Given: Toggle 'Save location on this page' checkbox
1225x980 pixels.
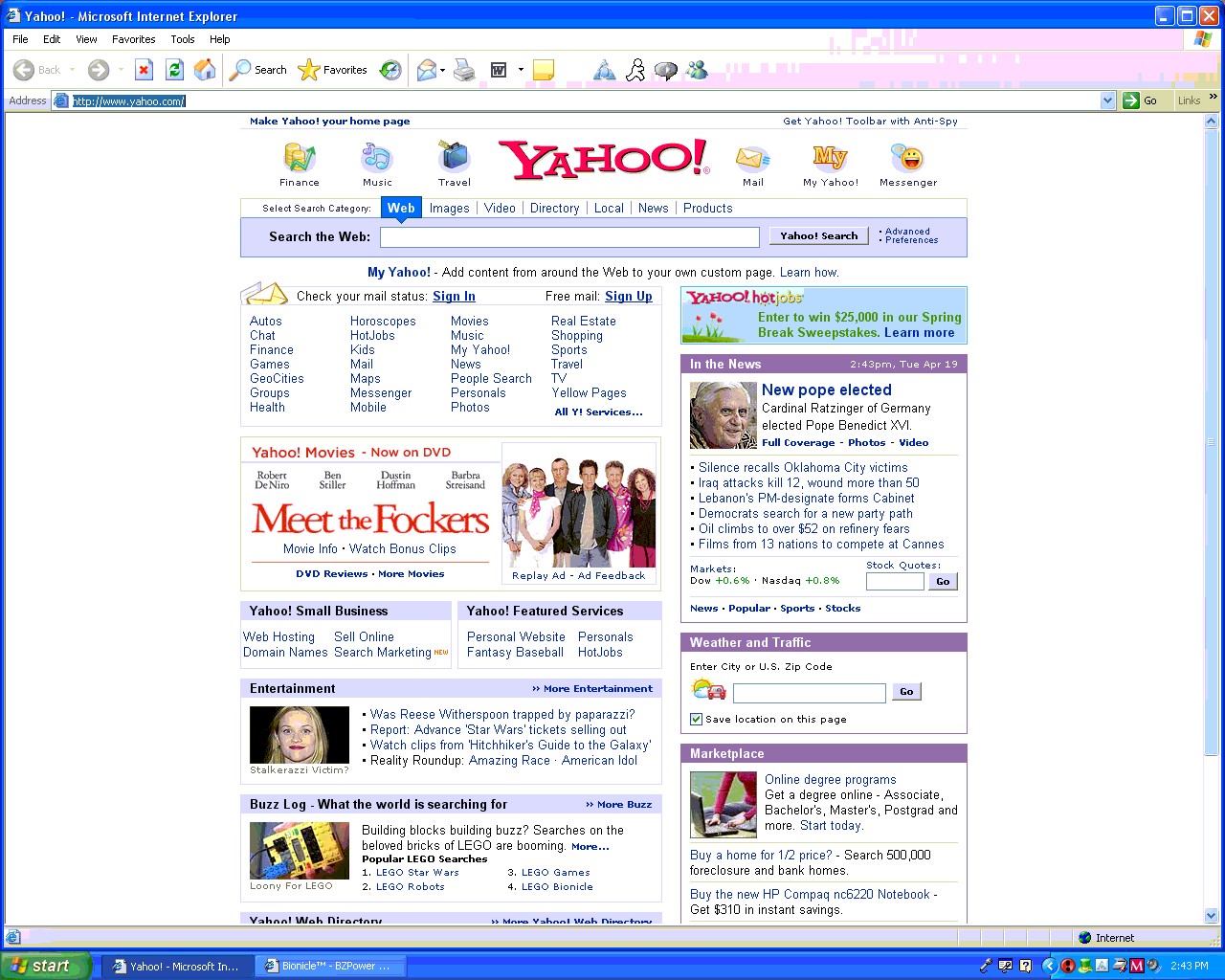Looking at the screenshot, I should point(696,719).
